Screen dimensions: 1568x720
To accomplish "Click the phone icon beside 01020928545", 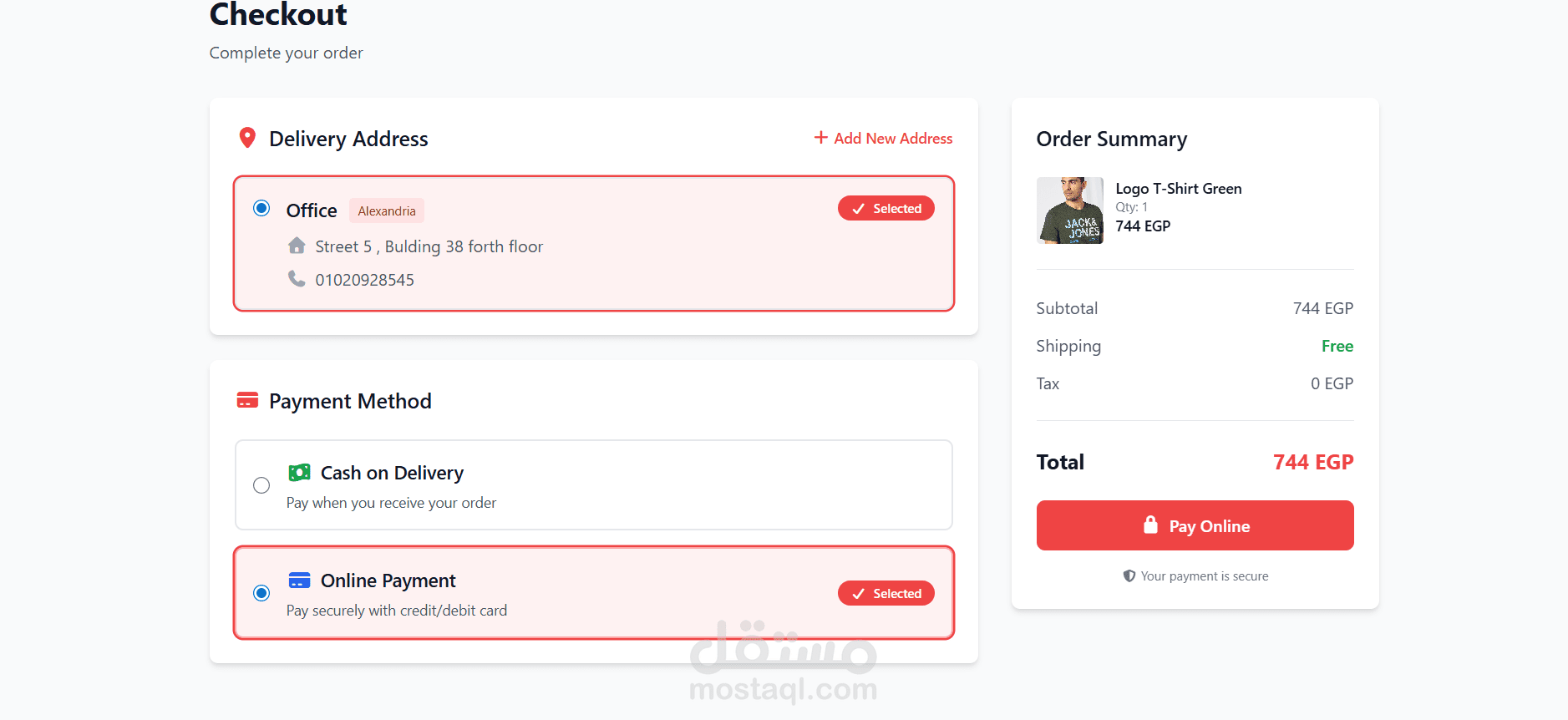I will click(297, 278).
